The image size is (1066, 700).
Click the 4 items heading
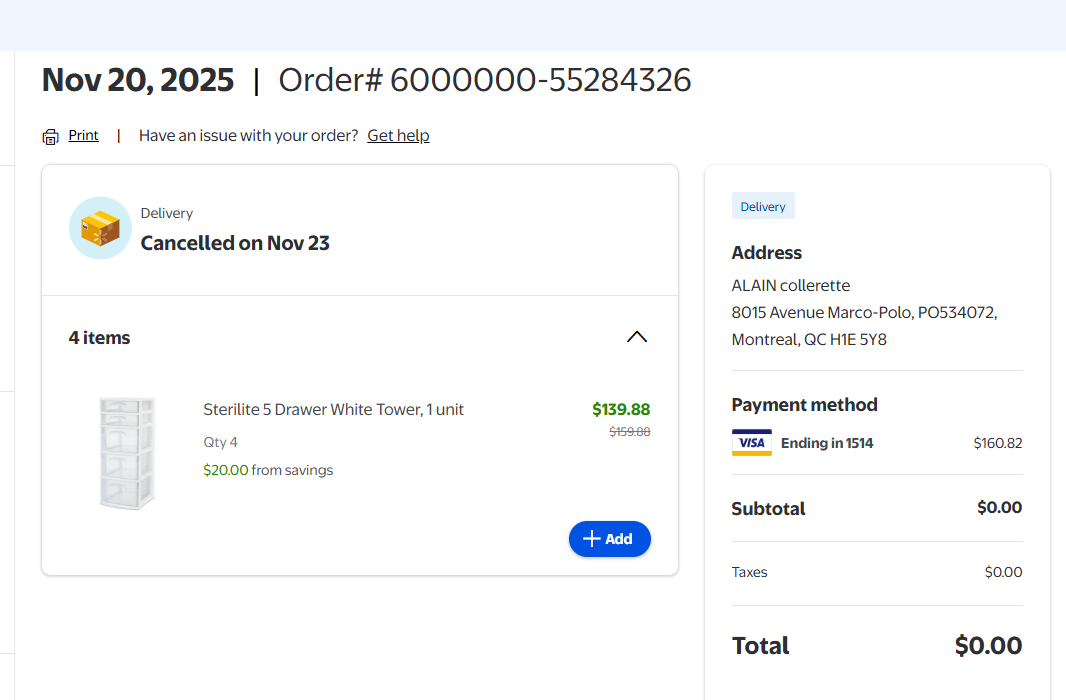(x=99, y=338)
